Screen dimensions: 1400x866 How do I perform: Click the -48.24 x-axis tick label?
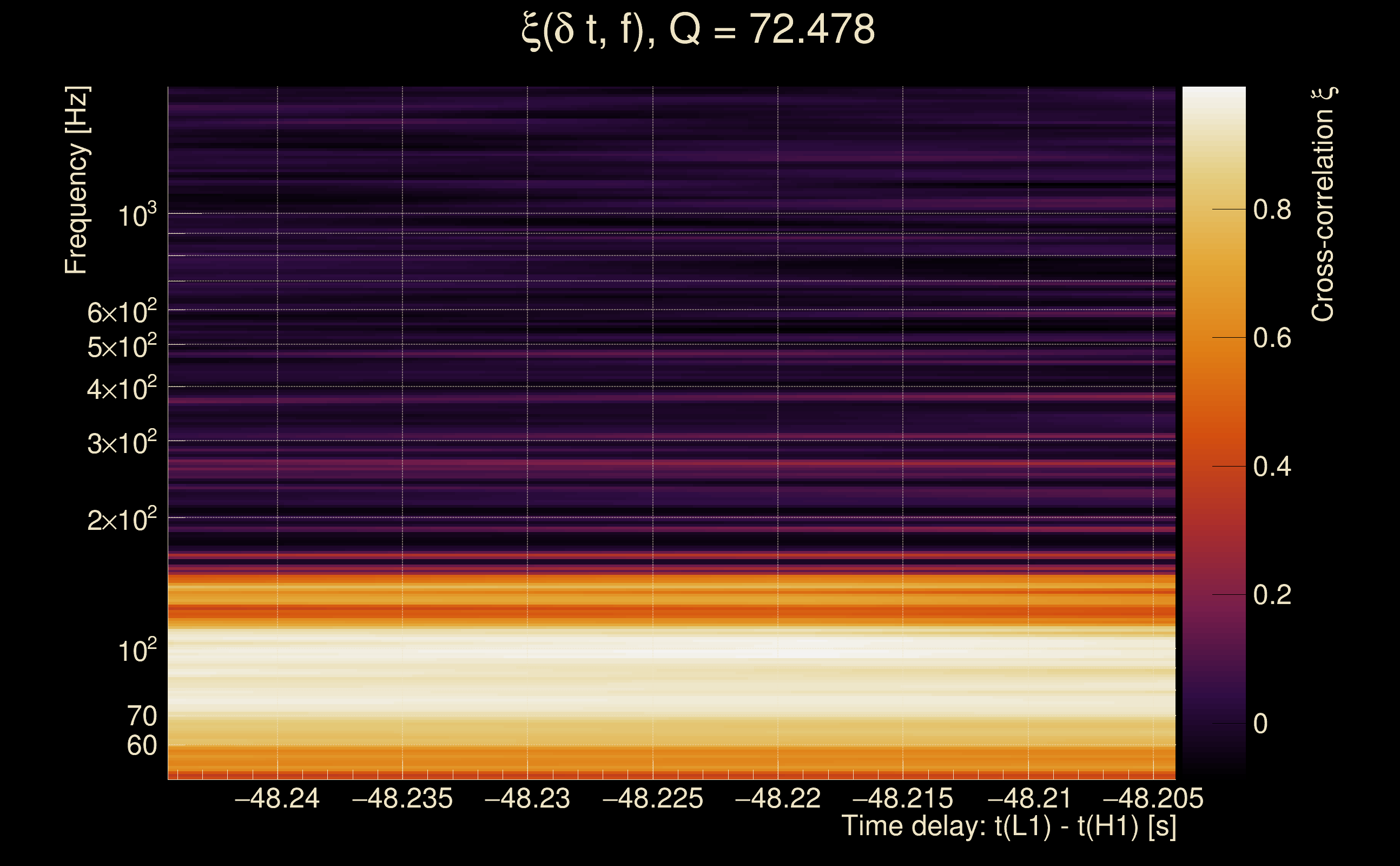tap(277, 798)
